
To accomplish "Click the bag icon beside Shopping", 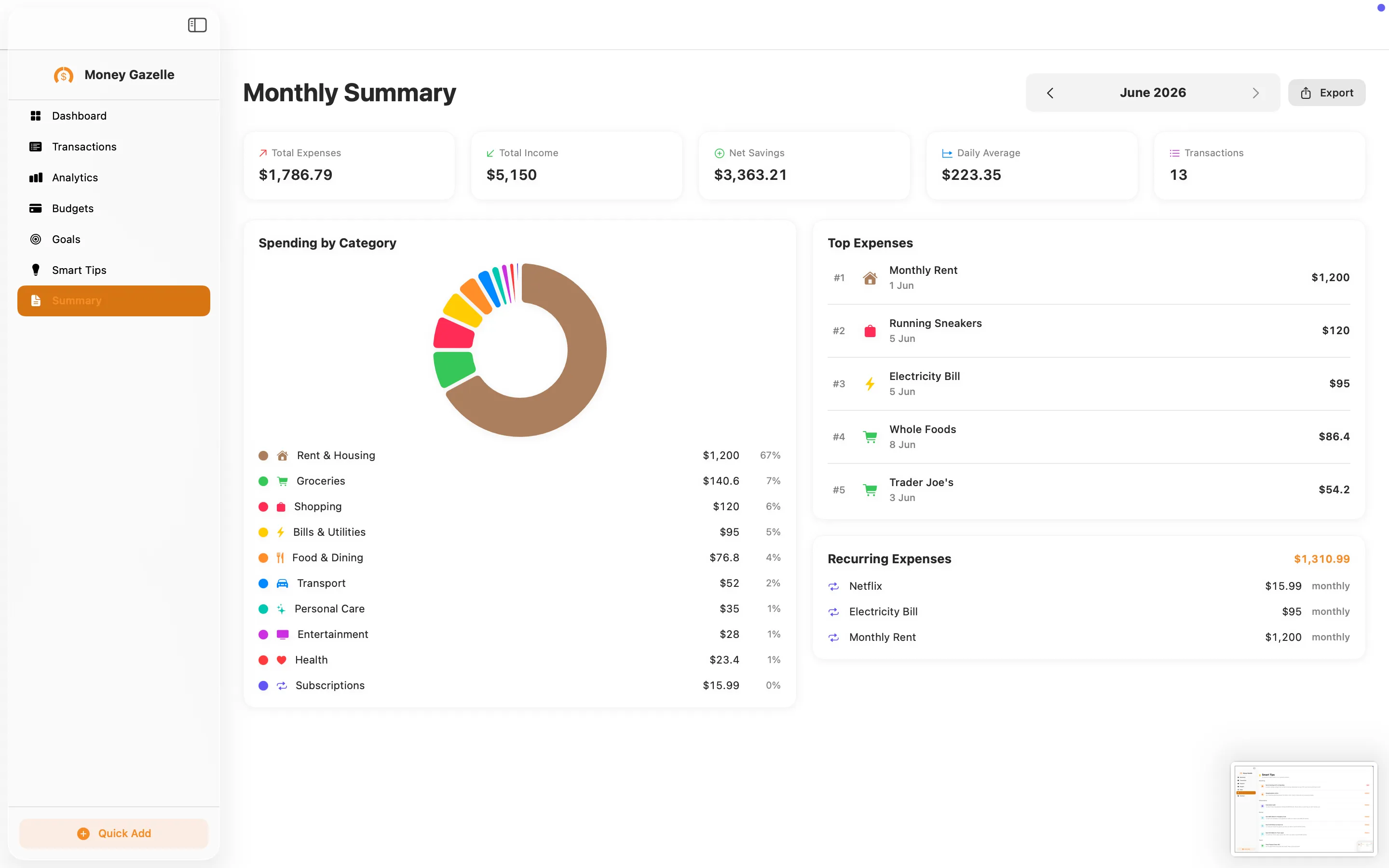I will pos(281,507).
